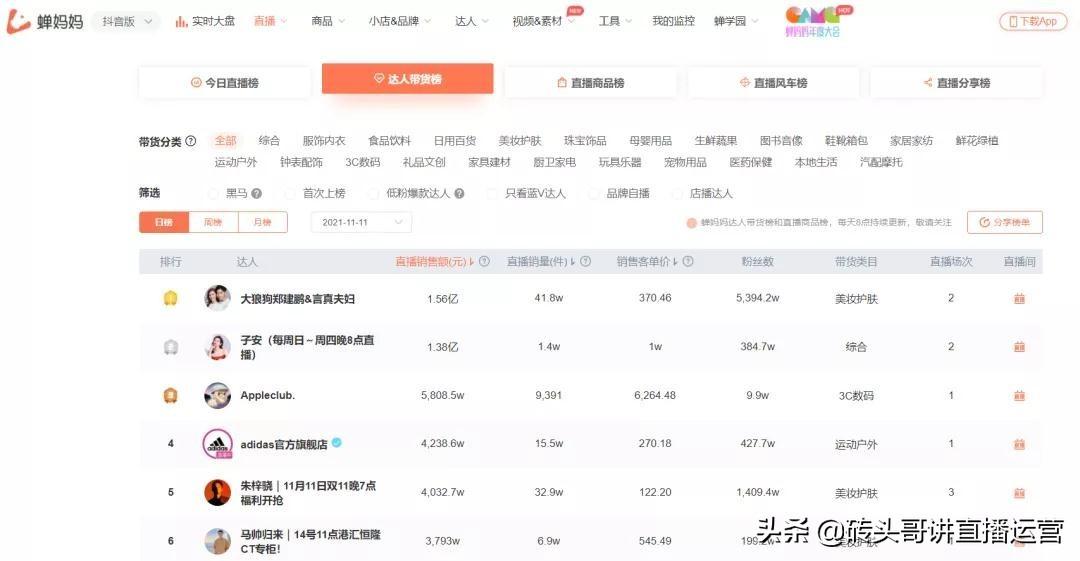Select the 全部 category filter

coord(225,141)
